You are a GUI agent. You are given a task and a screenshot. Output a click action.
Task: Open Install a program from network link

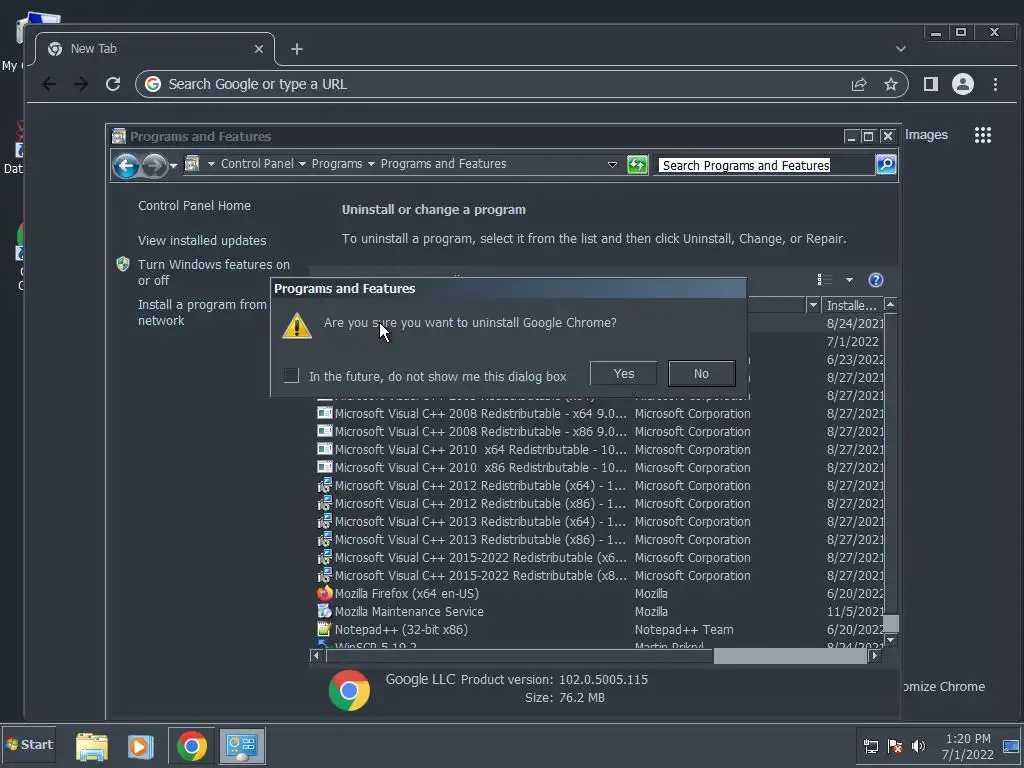[x=202, y=312]
